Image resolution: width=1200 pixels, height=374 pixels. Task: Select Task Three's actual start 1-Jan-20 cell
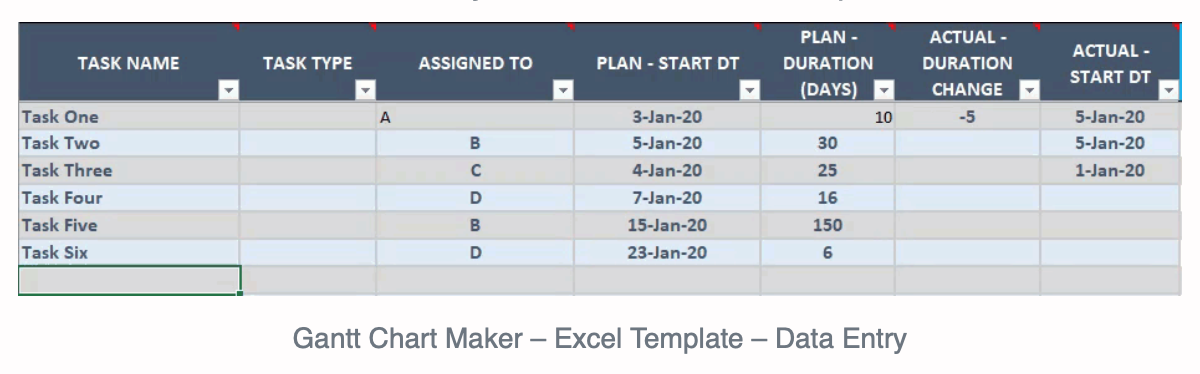coord(1110,171)
